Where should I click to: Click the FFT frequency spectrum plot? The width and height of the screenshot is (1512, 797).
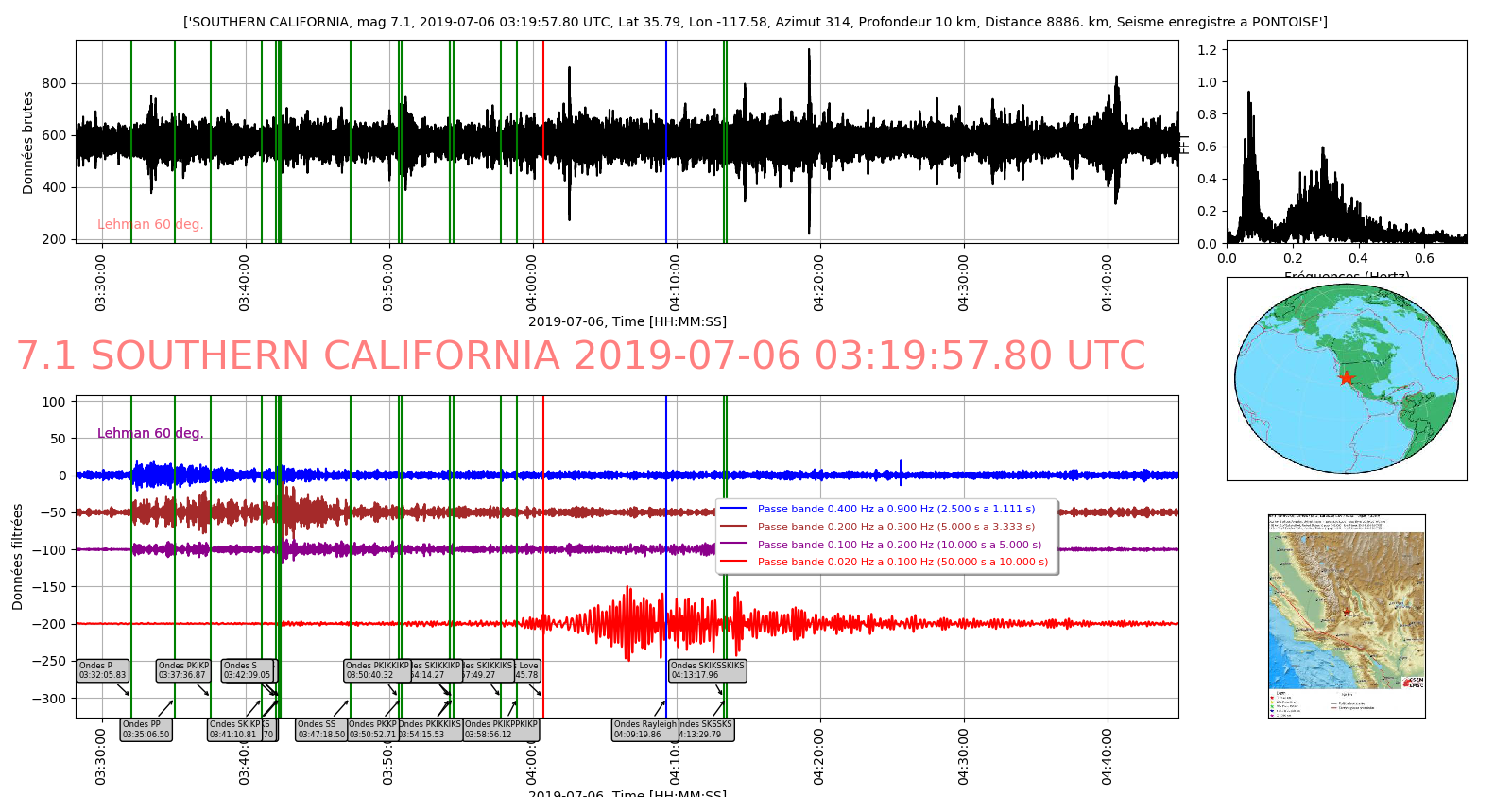coord(1346,142)
